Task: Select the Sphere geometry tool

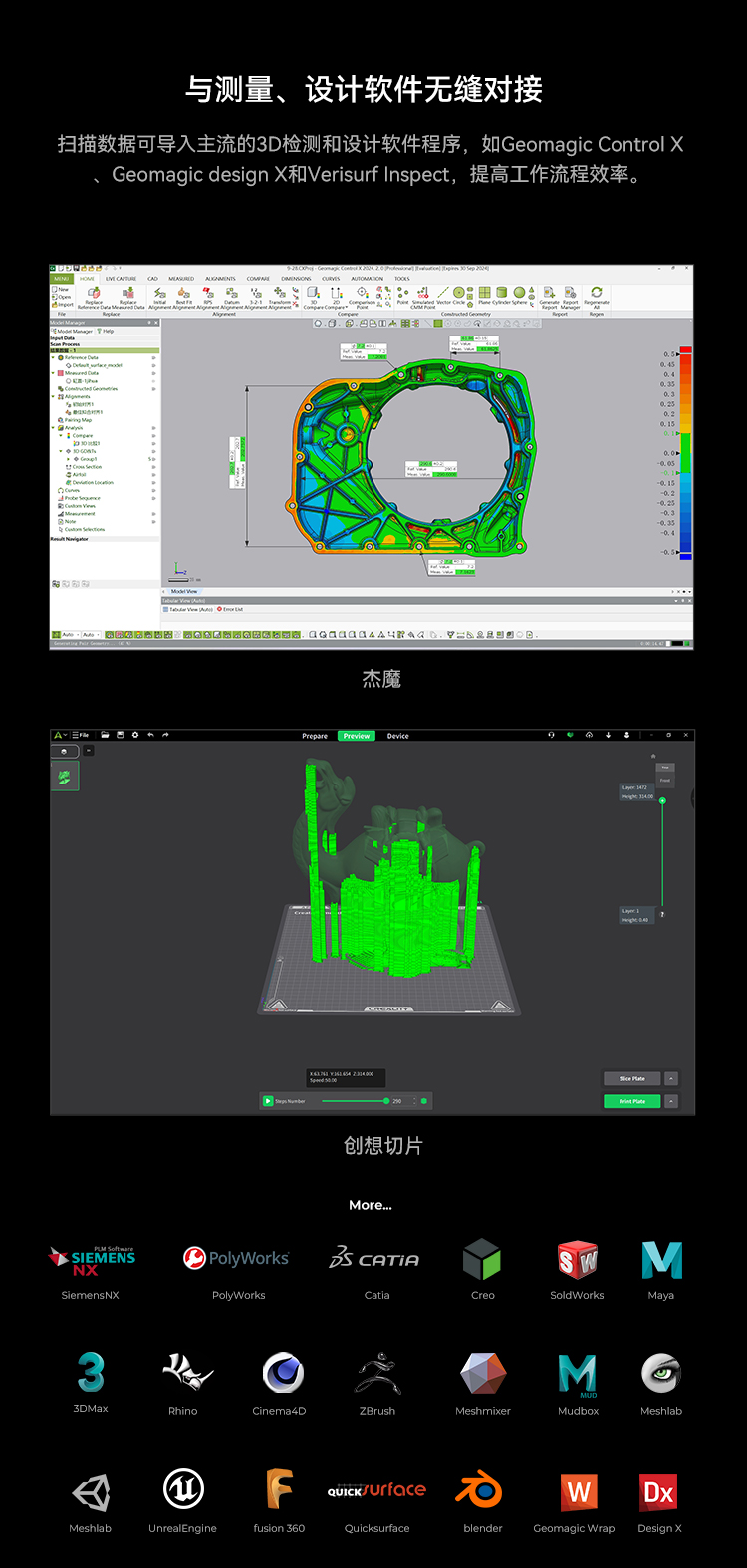Action: [519, 293]
